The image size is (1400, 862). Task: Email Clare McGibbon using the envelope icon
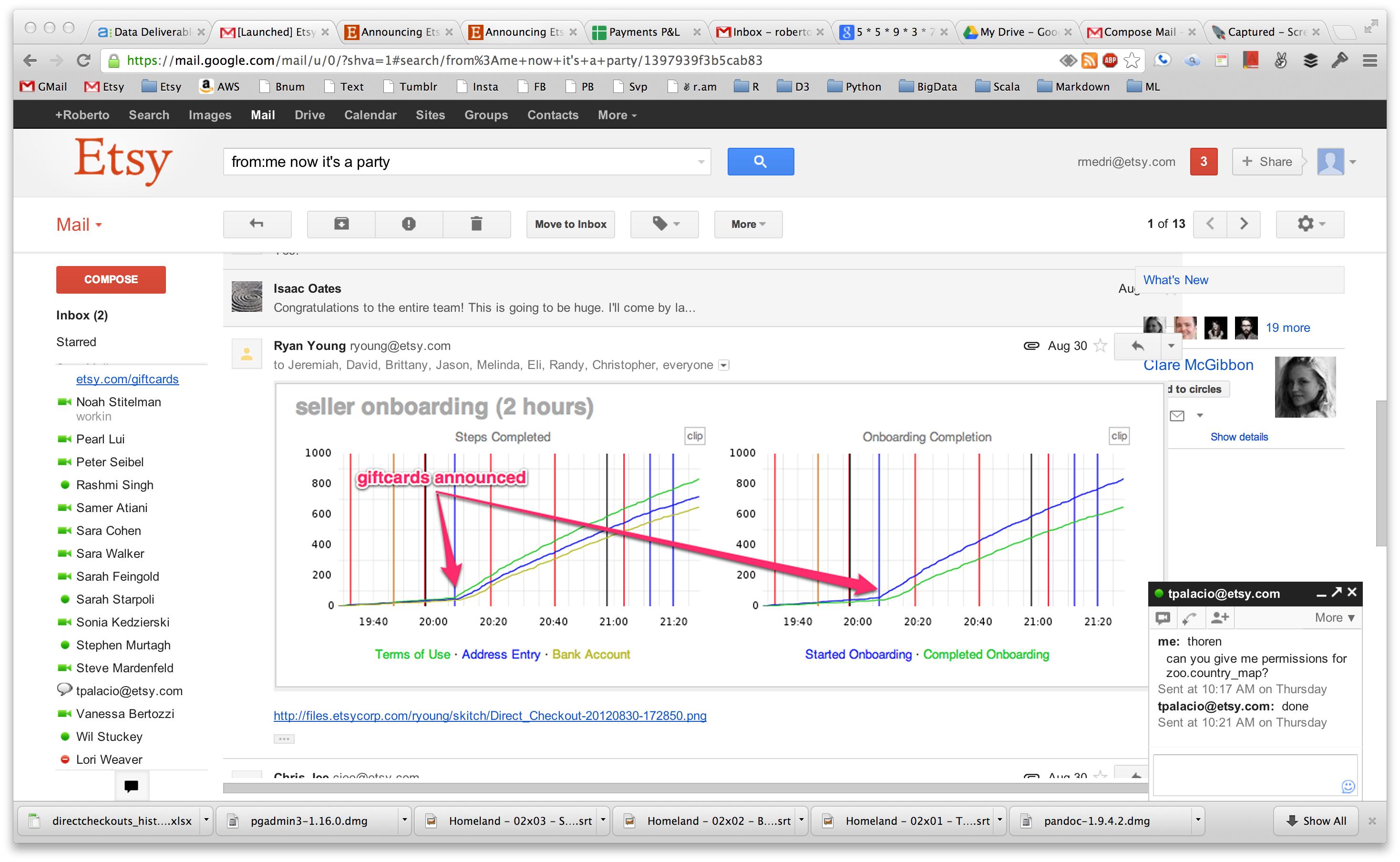pyautogui.click(x=1177, y=416)
